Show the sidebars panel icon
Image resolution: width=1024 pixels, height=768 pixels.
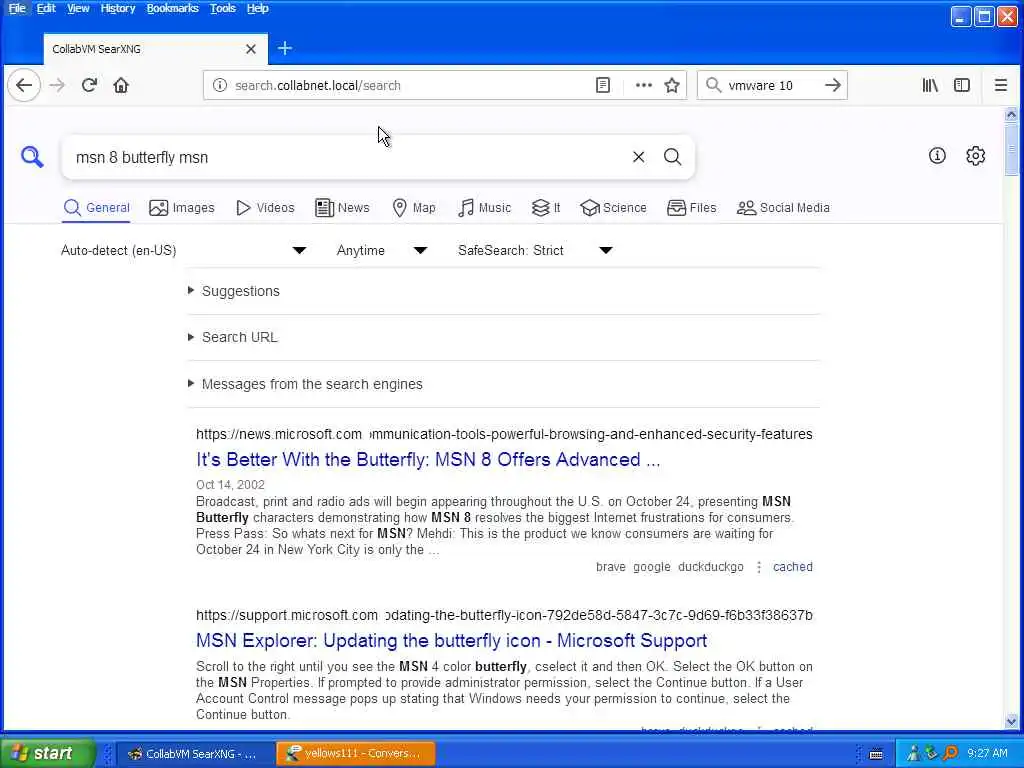(x=962, y=86)
